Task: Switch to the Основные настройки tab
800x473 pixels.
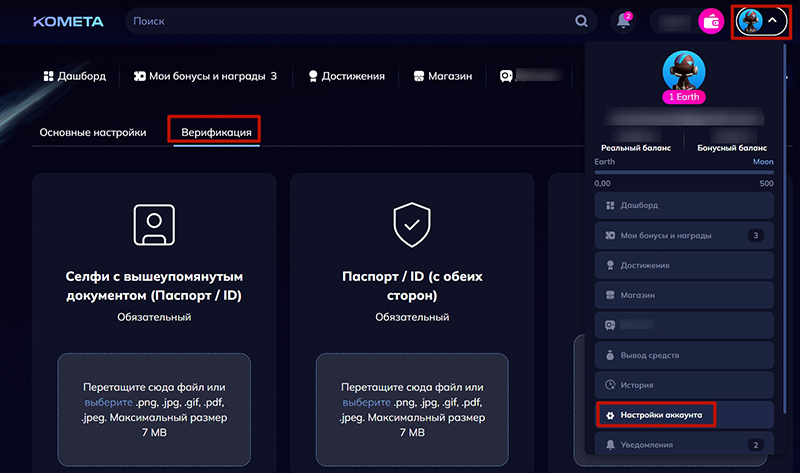Action: pyautogui.click(x=93, y=132)
